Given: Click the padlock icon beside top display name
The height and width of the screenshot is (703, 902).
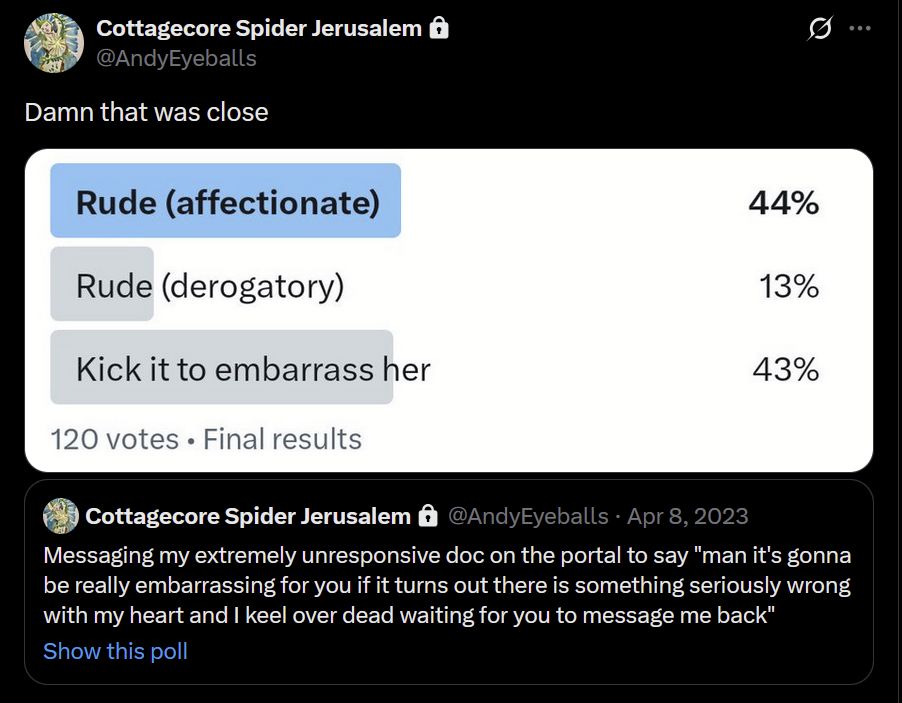Looking at the screenshot, I should coord(439,28).
